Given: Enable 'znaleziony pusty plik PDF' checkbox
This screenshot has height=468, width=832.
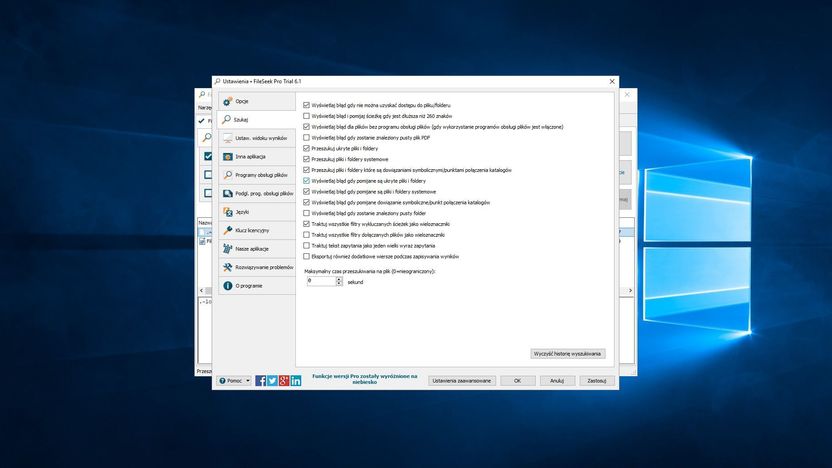Looking at the screenshot, I should [x=306, y=137].
